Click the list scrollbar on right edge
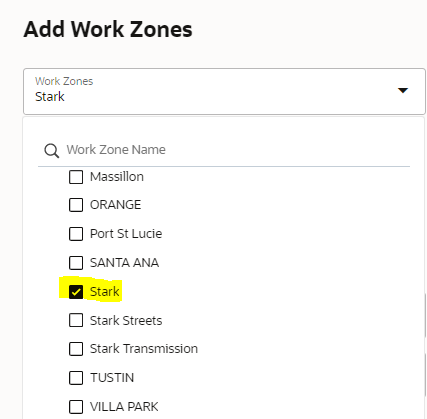Screen dimensions: 427x419 (425, 315)
